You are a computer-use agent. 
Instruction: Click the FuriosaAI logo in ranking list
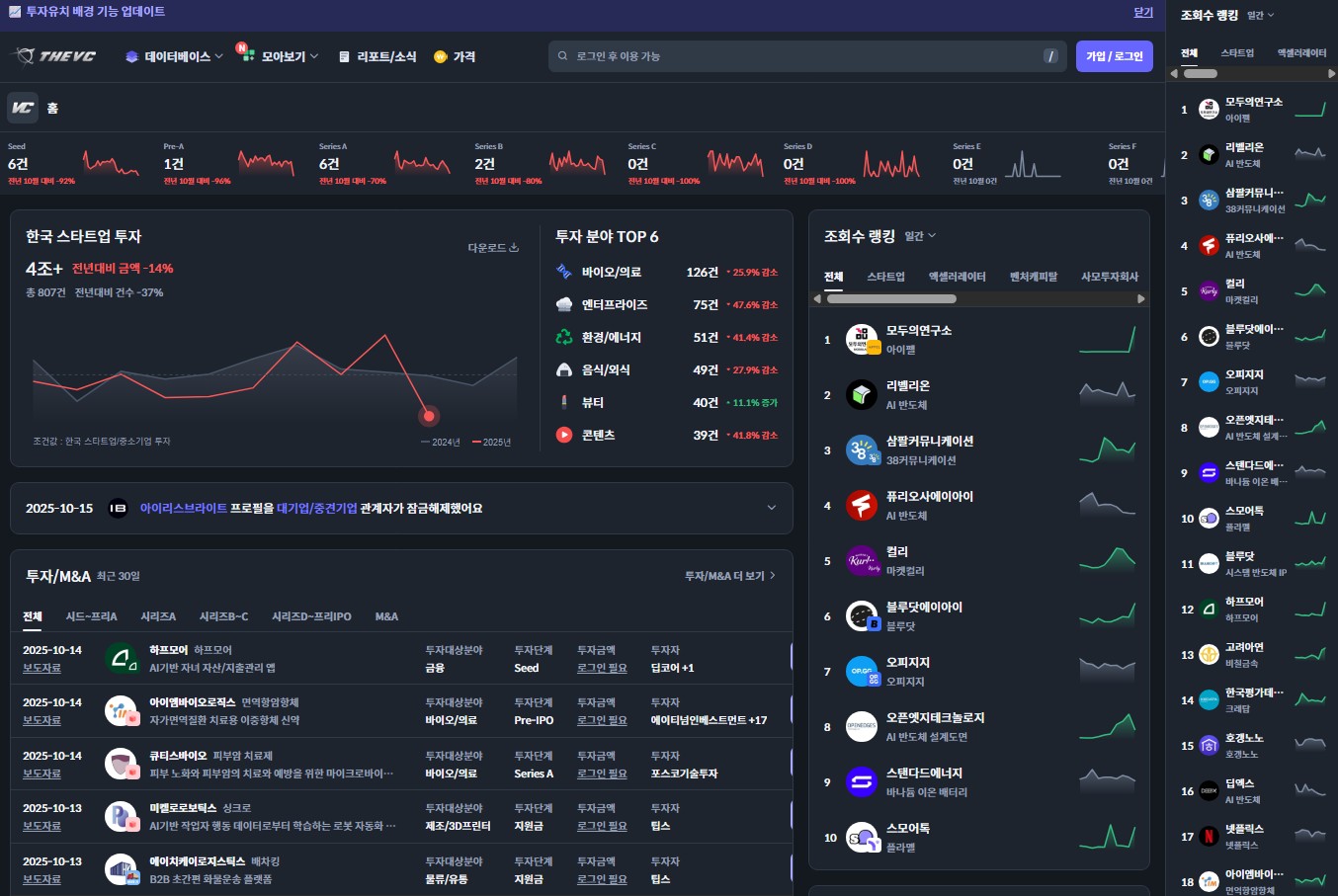point(862,506)
